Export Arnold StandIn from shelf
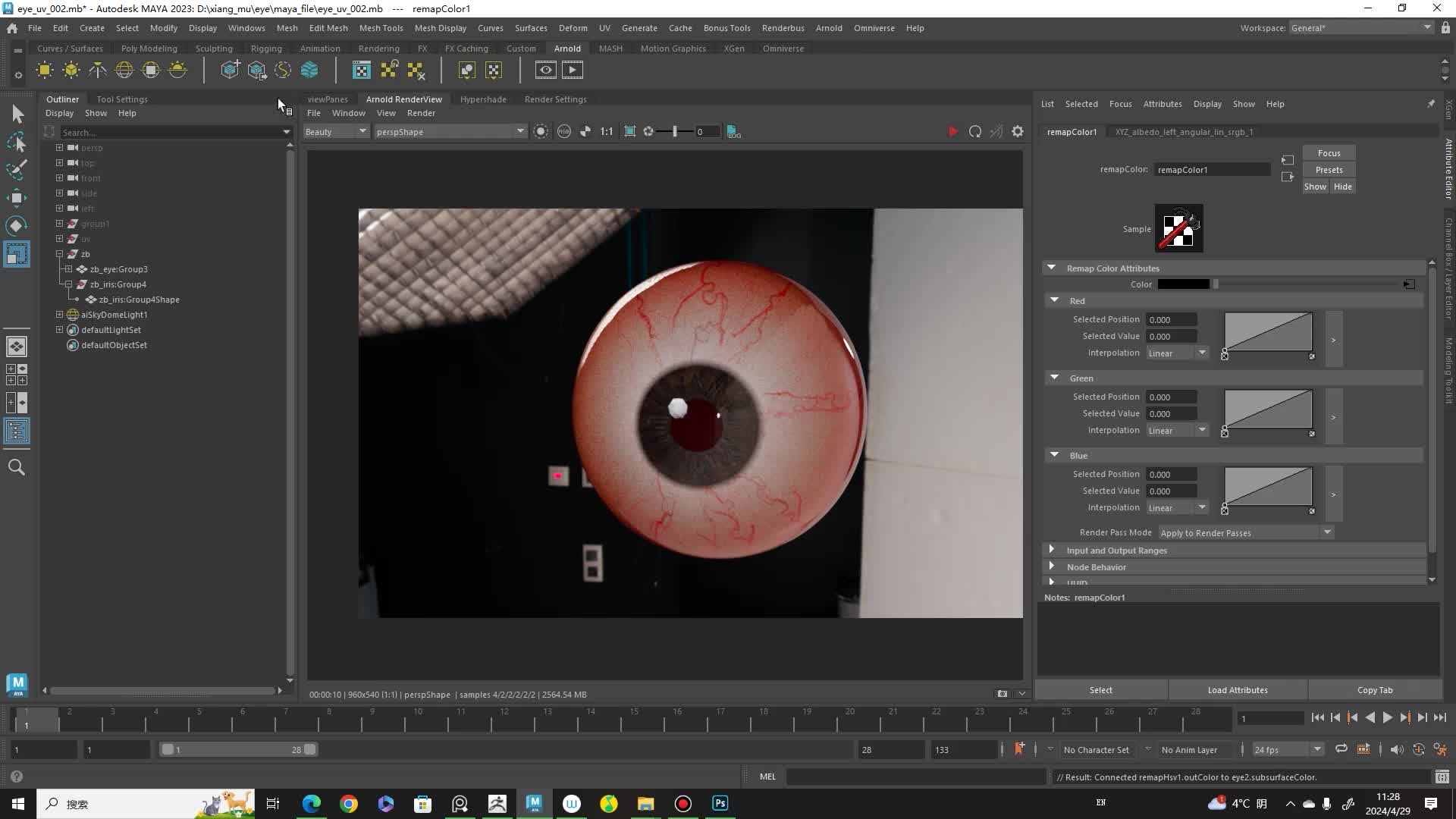The image size is (1456, 819). 256,71
